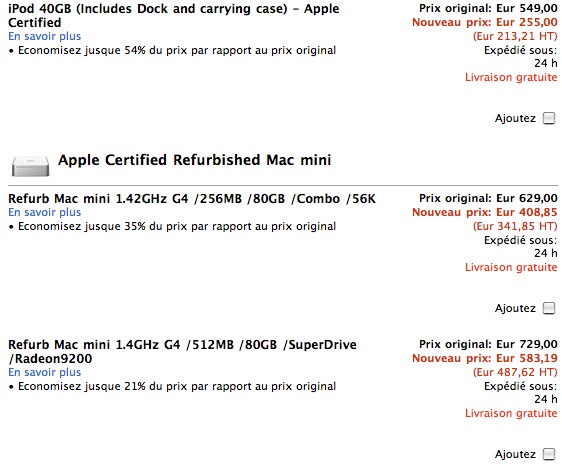Click the Refurb Mac mini 1.4GHz SuperDrive title
This screenshot has width=562, height=471.
[x=182, y=351]
